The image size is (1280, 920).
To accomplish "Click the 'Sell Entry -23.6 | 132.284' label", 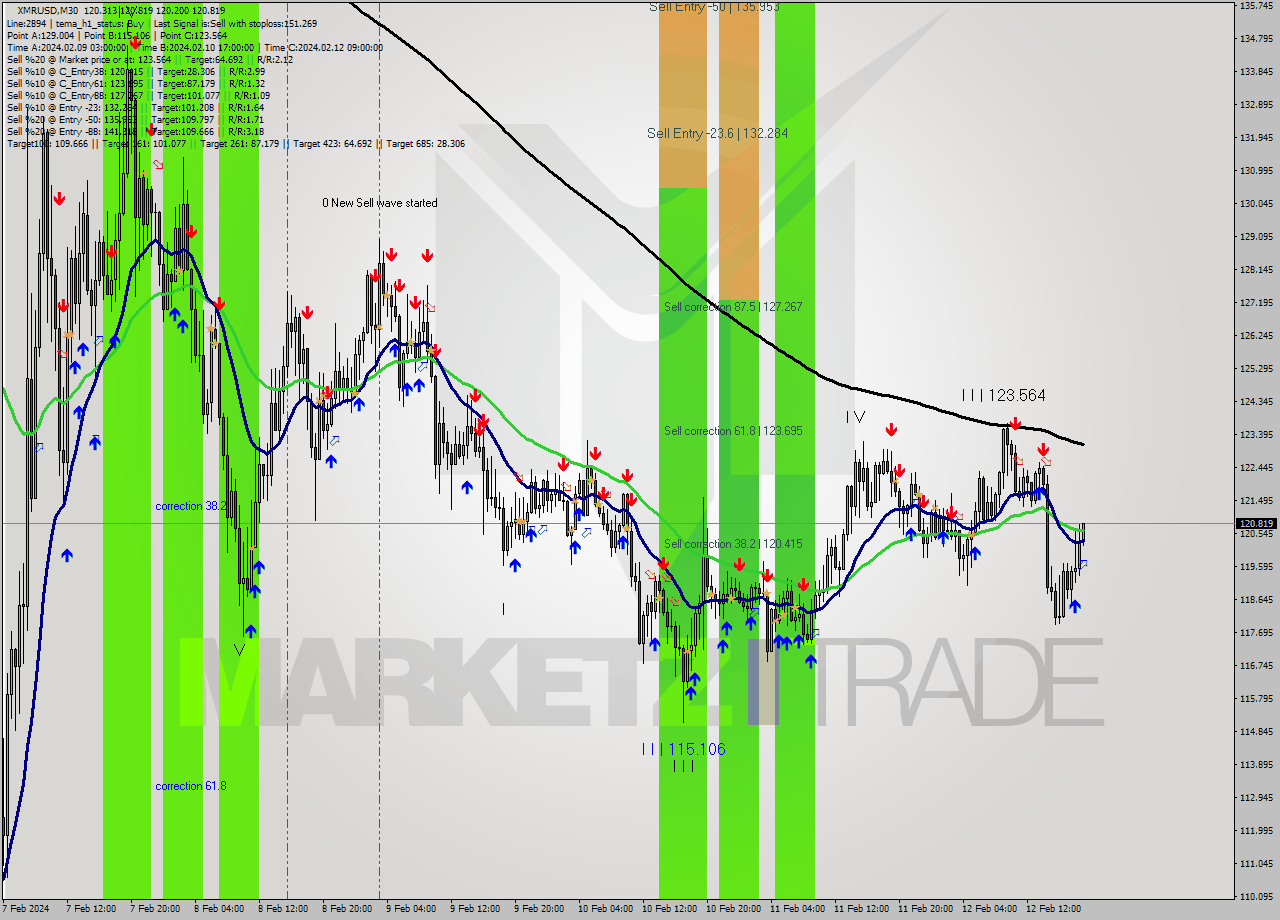I will click(x=717, y=133).
